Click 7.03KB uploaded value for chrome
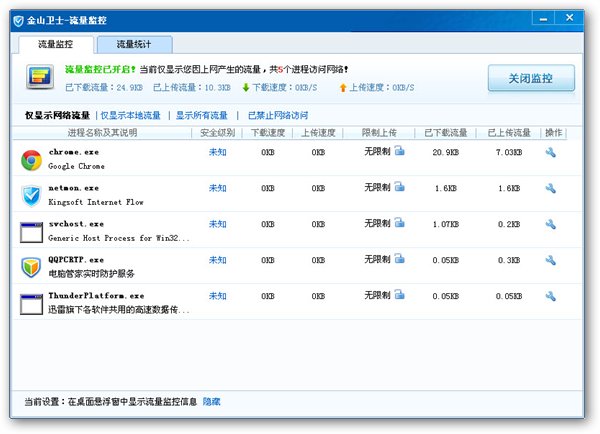600x434 pixels. [509, 152]
